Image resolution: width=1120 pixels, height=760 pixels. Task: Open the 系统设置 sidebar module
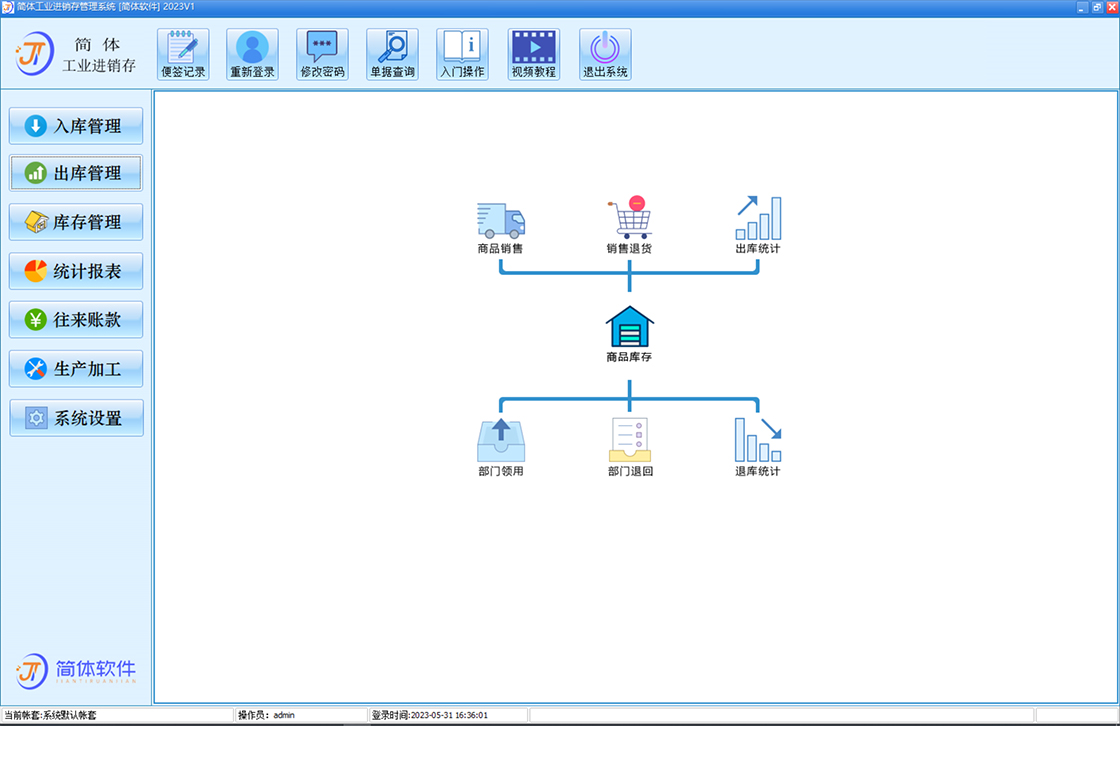[x=76, y=418]
